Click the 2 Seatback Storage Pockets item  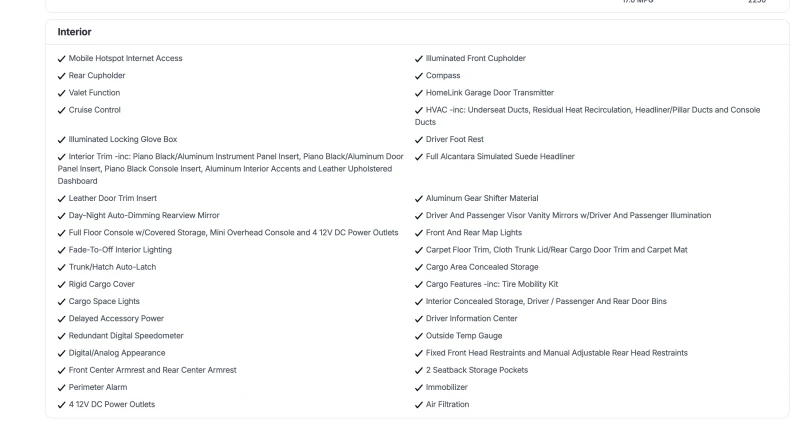(477, 369)
